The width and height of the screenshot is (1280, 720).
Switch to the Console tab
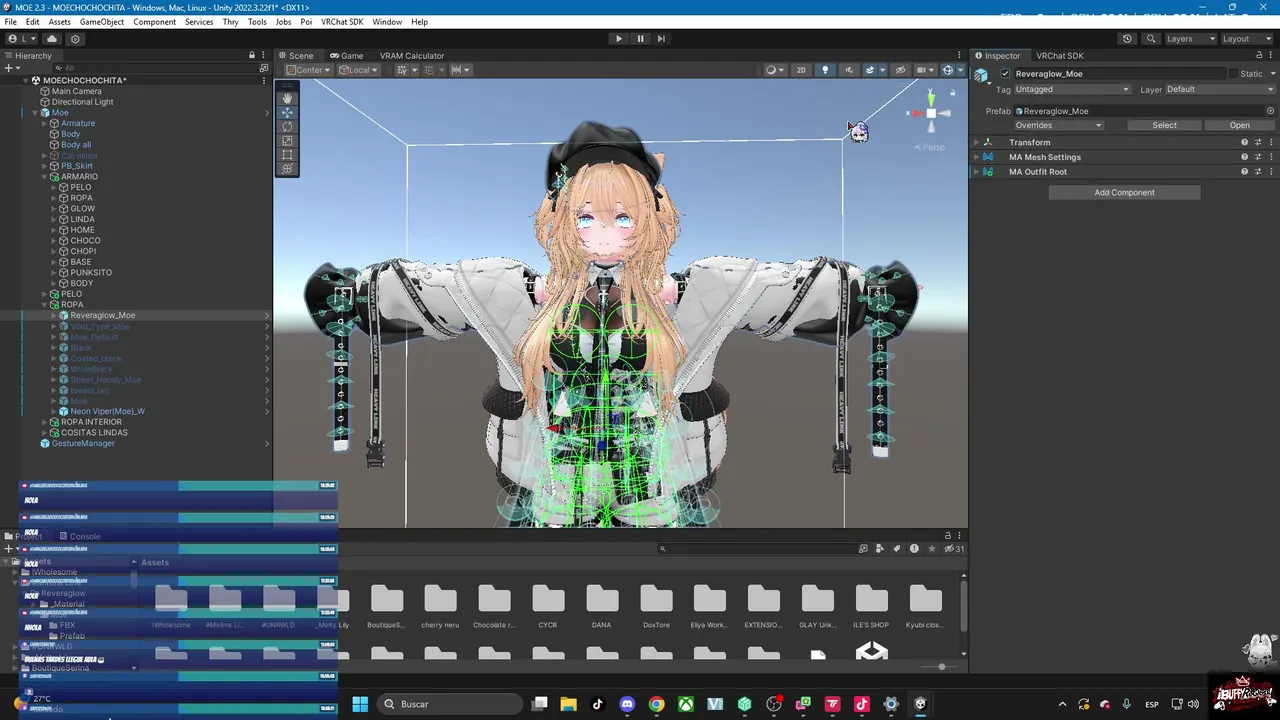tap(78, 536)
